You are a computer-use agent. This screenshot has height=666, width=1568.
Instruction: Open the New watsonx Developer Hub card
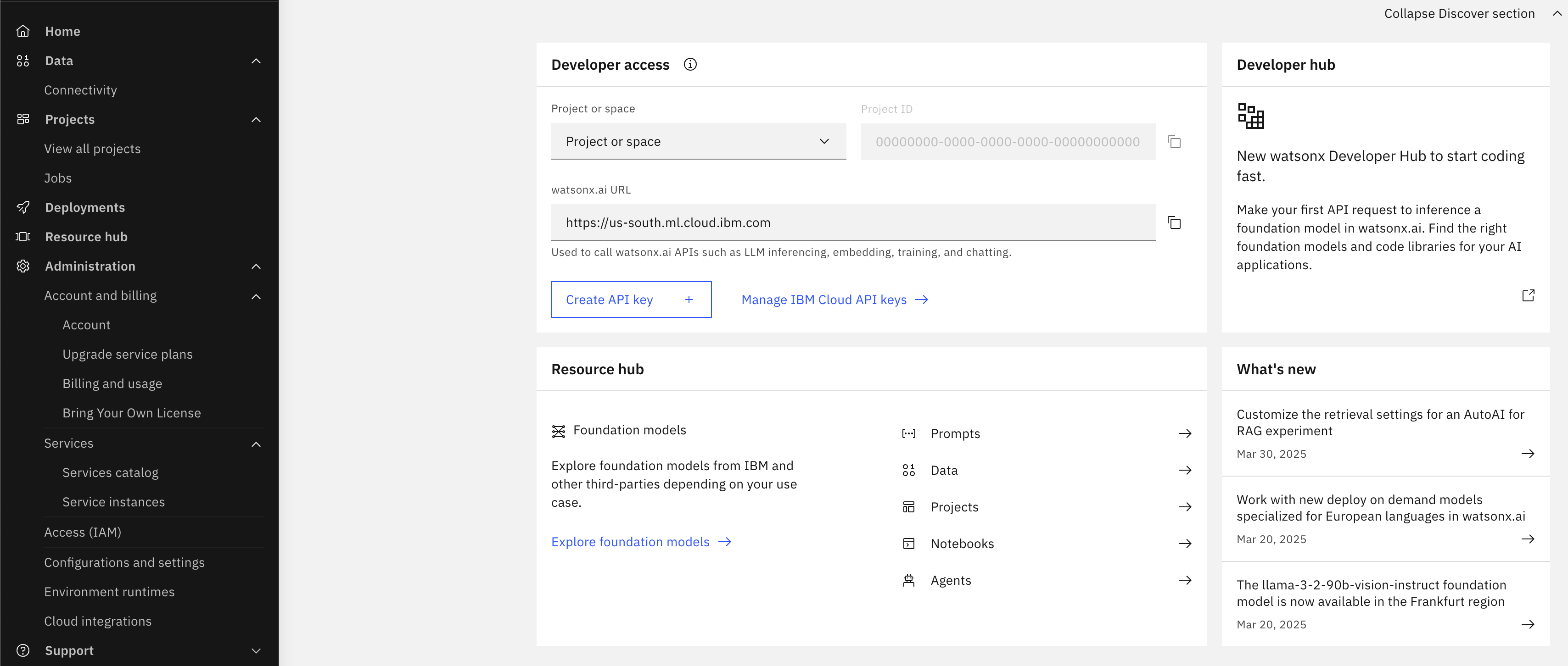point(1385,209)
